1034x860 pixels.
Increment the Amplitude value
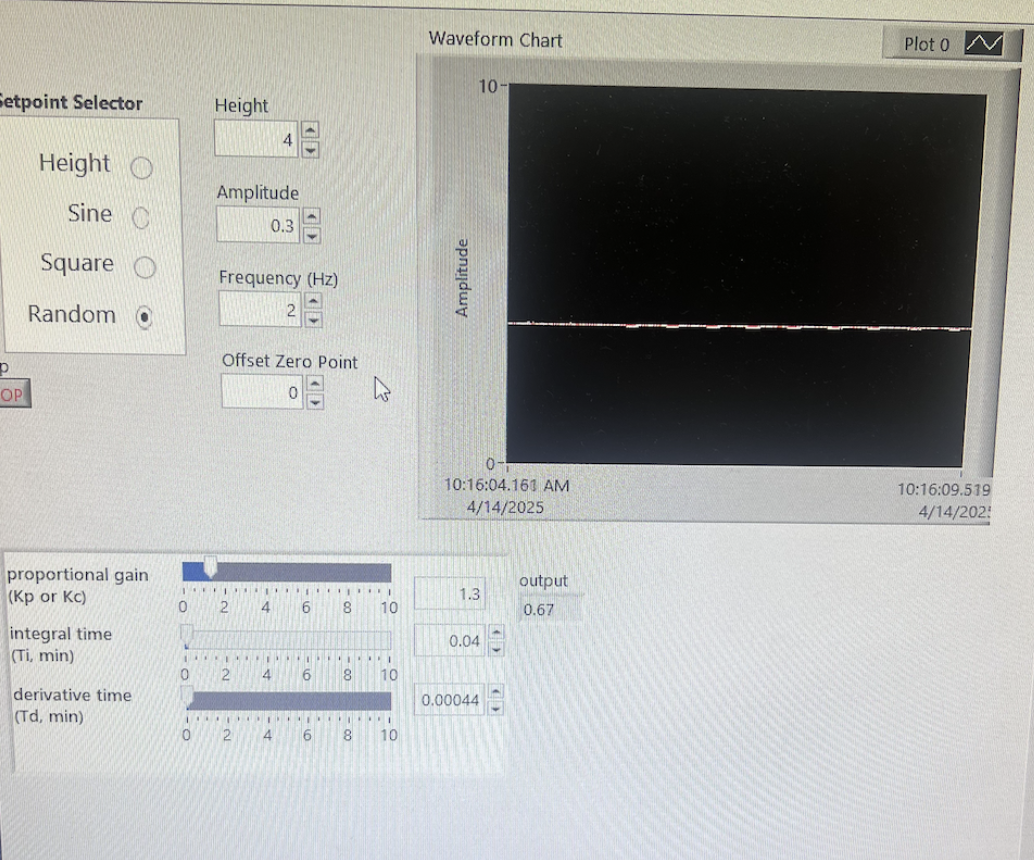pos(311,216)
